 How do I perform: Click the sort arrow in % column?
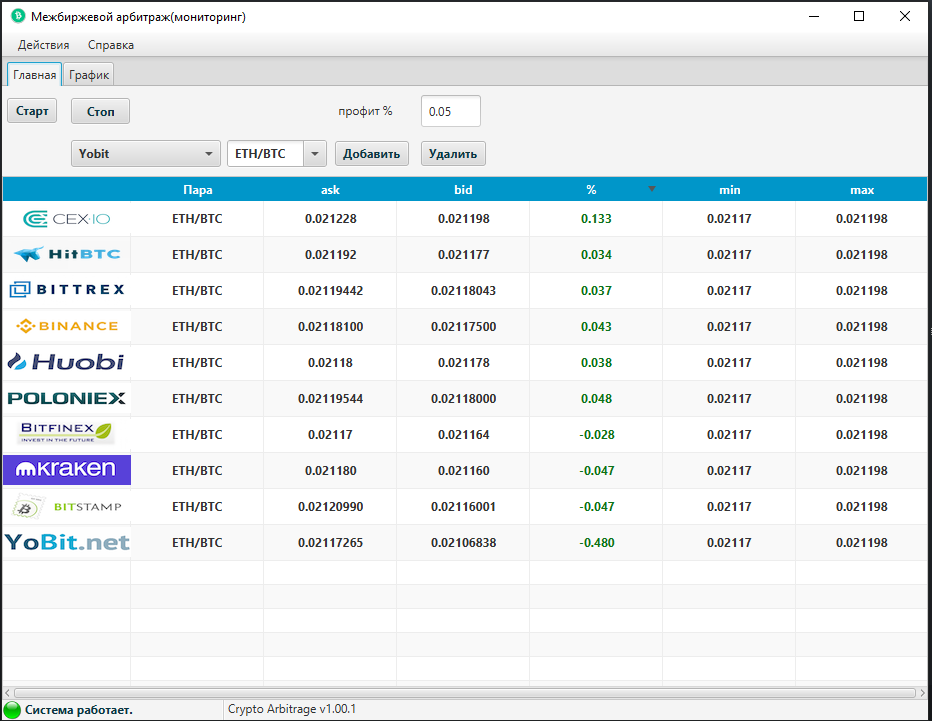(651, 189)
